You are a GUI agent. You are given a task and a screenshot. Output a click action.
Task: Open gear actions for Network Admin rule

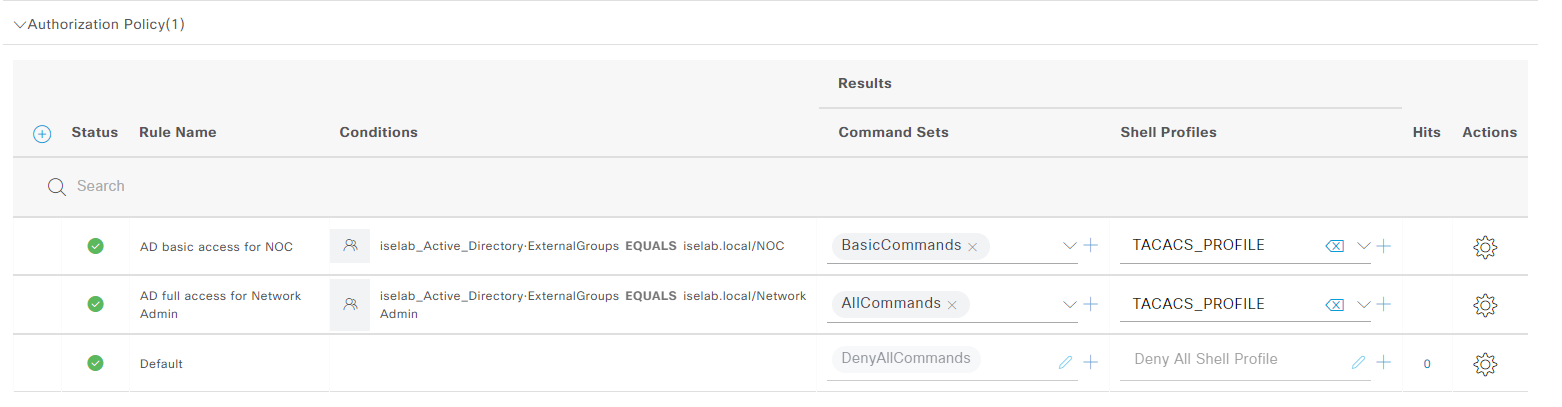(1485, 304)
